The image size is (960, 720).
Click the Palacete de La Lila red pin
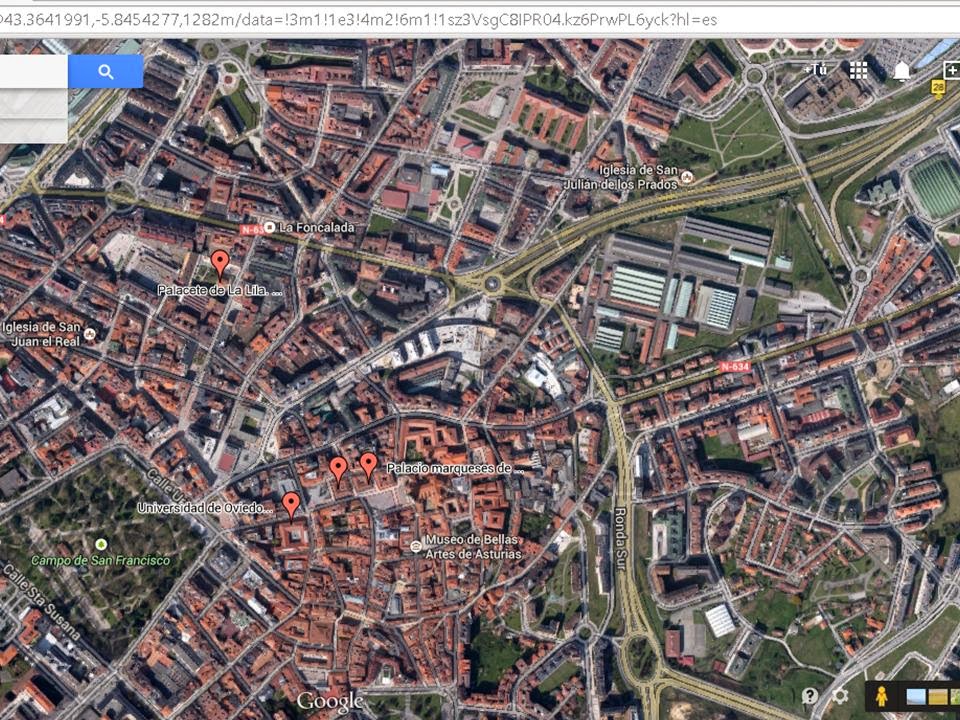220,264
